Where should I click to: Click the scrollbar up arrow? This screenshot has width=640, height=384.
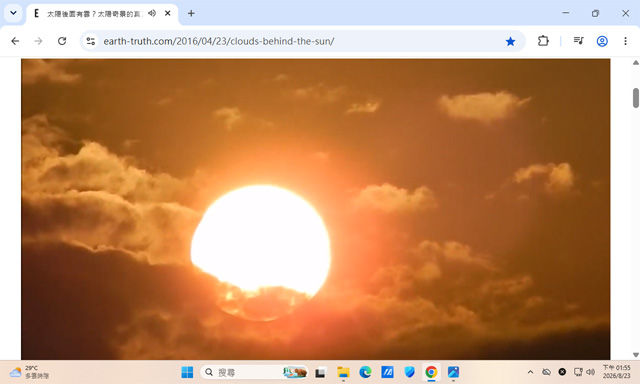pyautogui.click(x=636, y=62)
